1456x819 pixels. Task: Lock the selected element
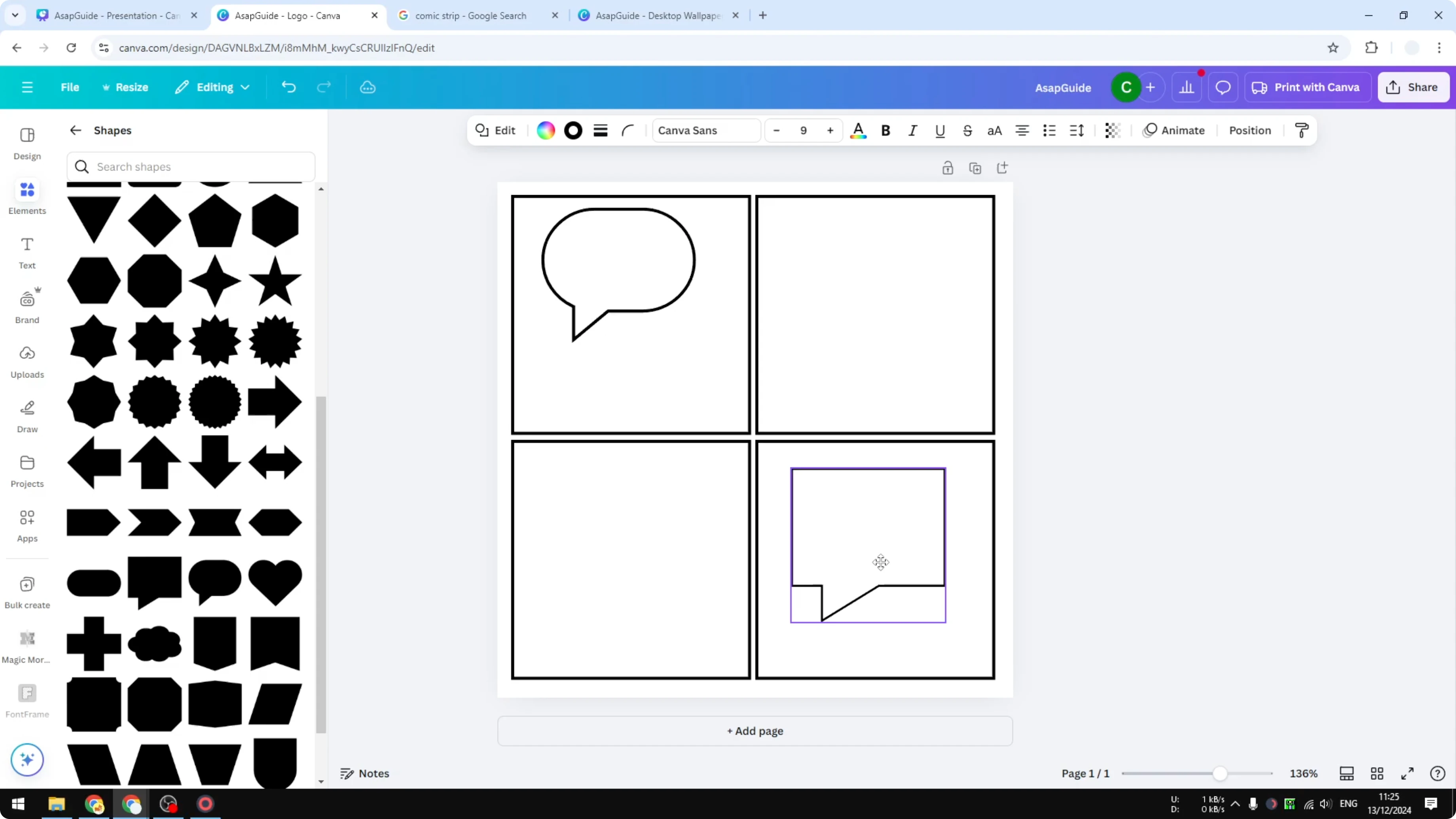[948, 168]
